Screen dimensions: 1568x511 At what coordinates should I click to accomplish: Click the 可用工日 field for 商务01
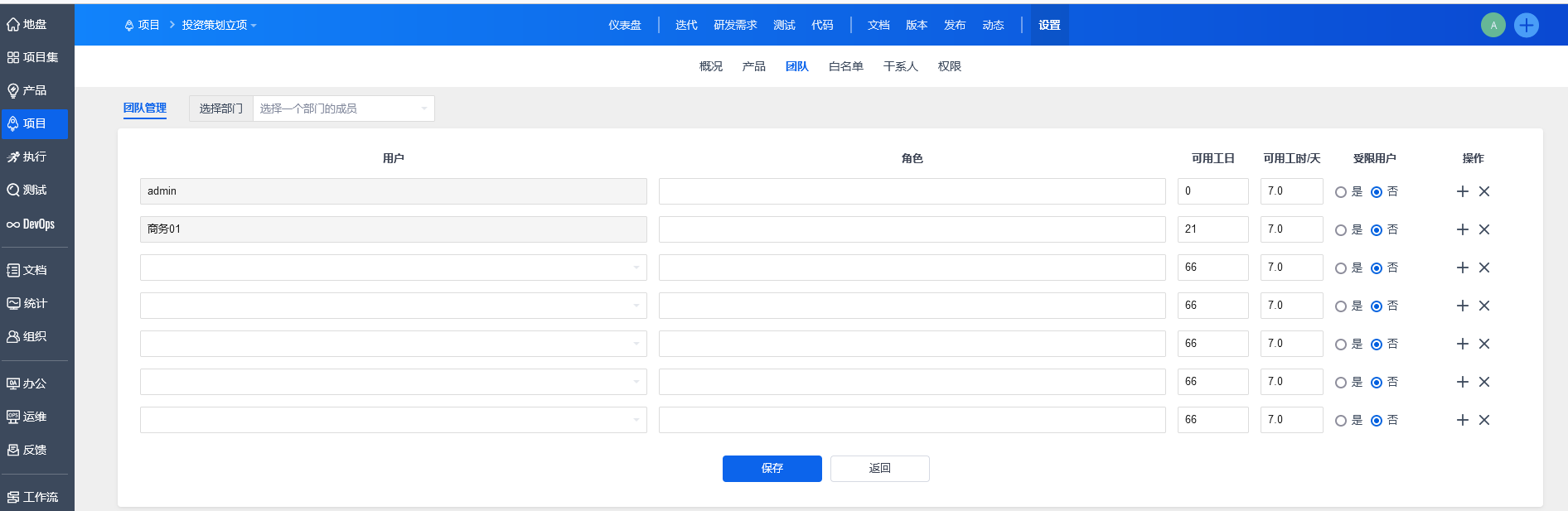coord(1212,229)
